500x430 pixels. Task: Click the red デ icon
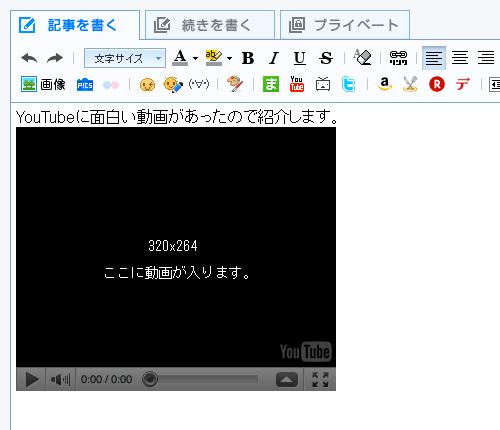(463, 84)
